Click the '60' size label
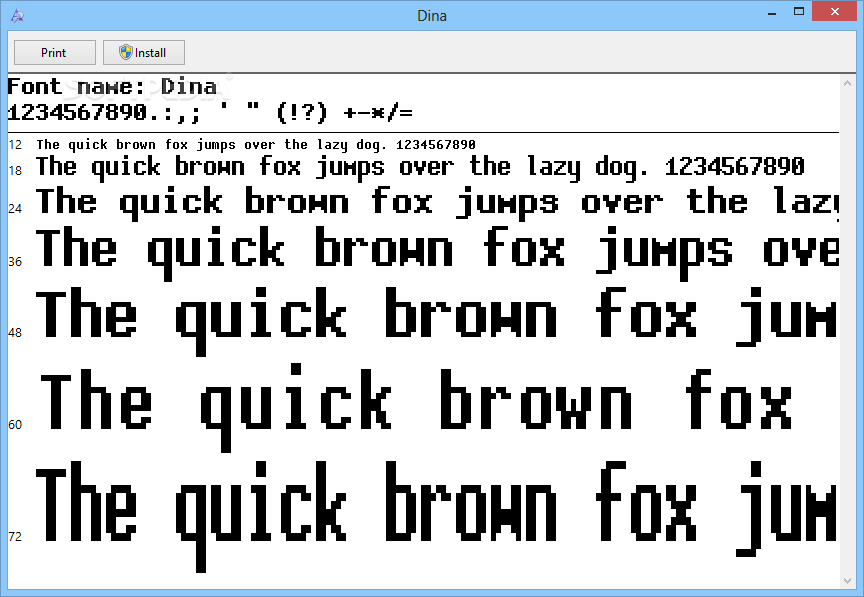 tap(15, 424)
